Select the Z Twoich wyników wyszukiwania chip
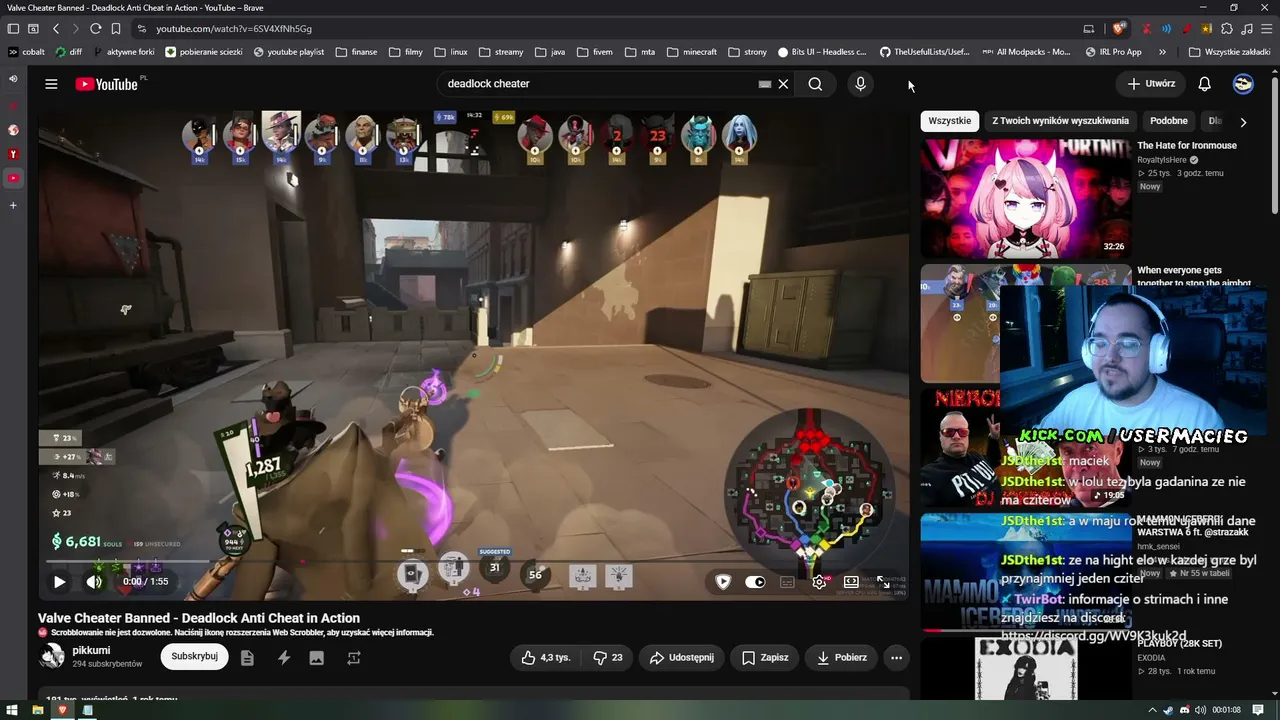This screenshot has width=1280, height=720. (x=1060, y=121)
